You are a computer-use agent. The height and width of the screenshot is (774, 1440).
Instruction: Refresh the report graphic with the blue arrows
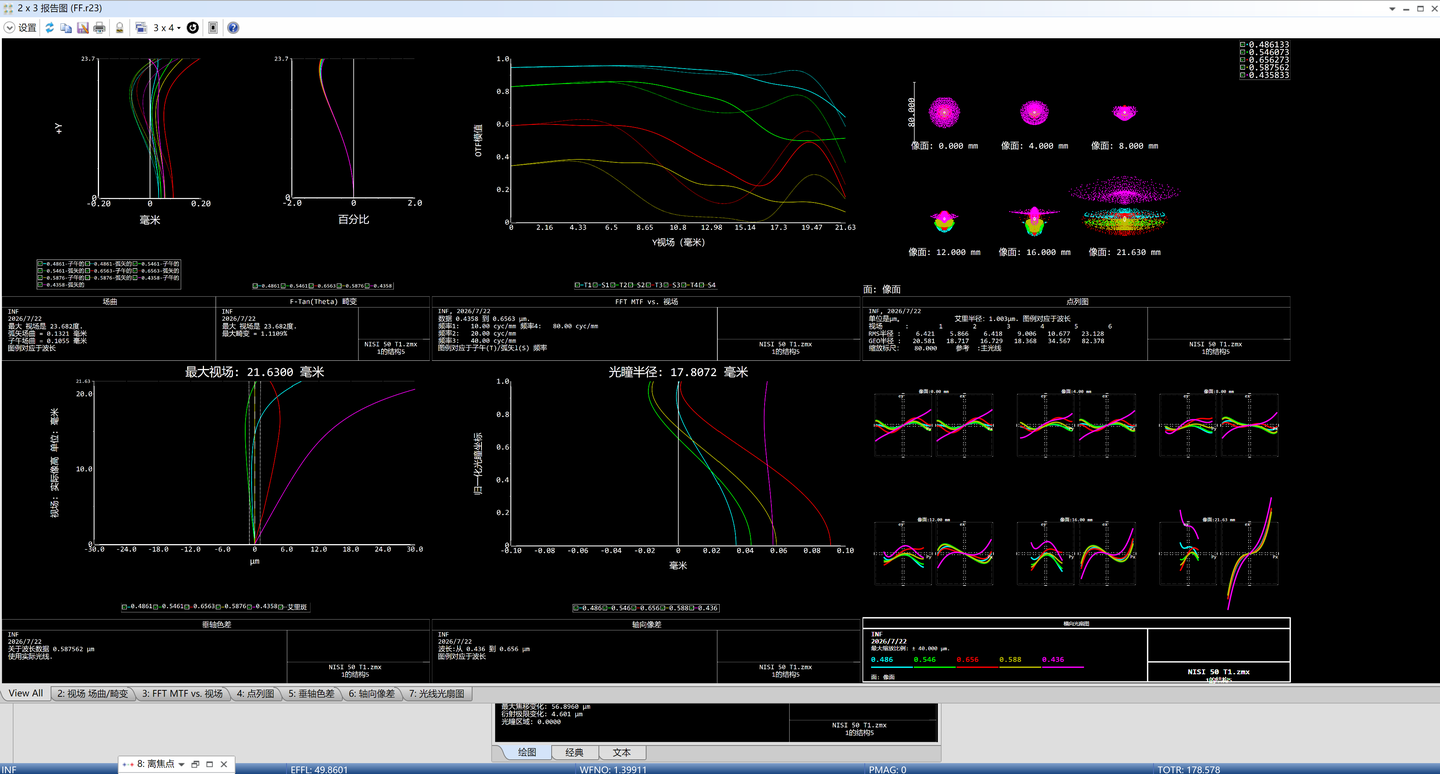50,28
